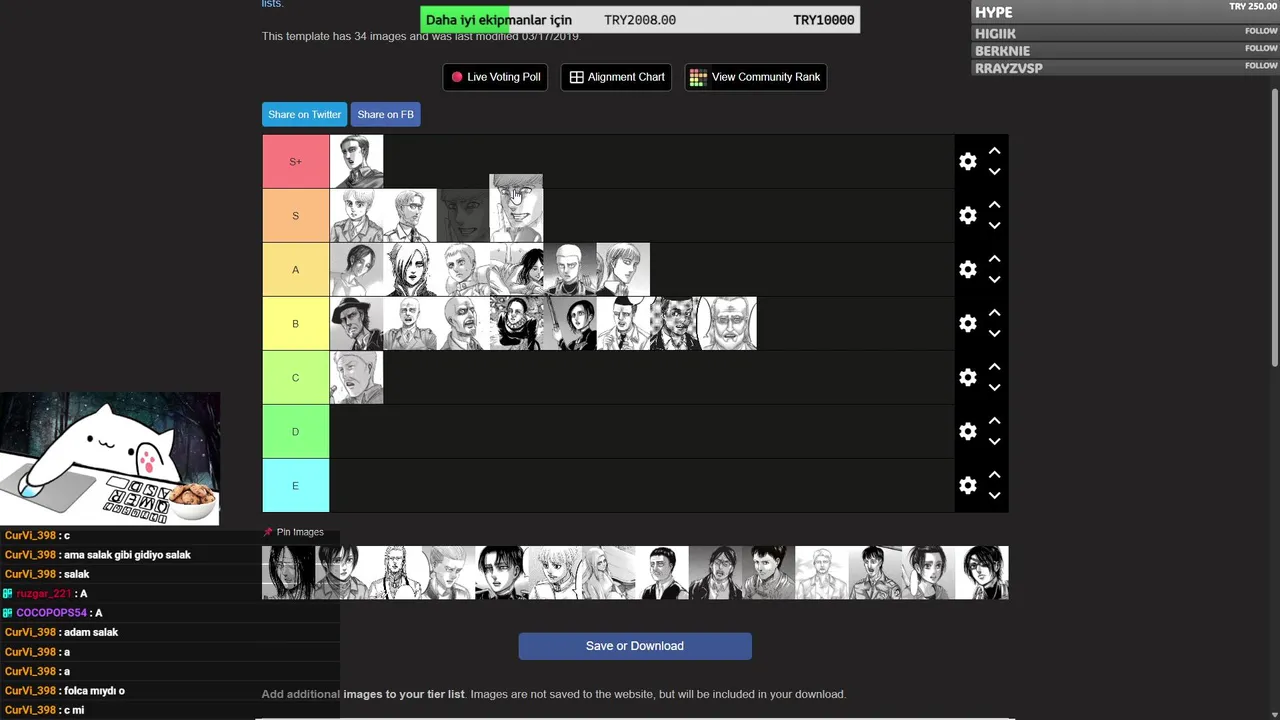Pick last unranked portrait in image pool
Viewport: 1280px width, 720px height.
click(982, 572)
